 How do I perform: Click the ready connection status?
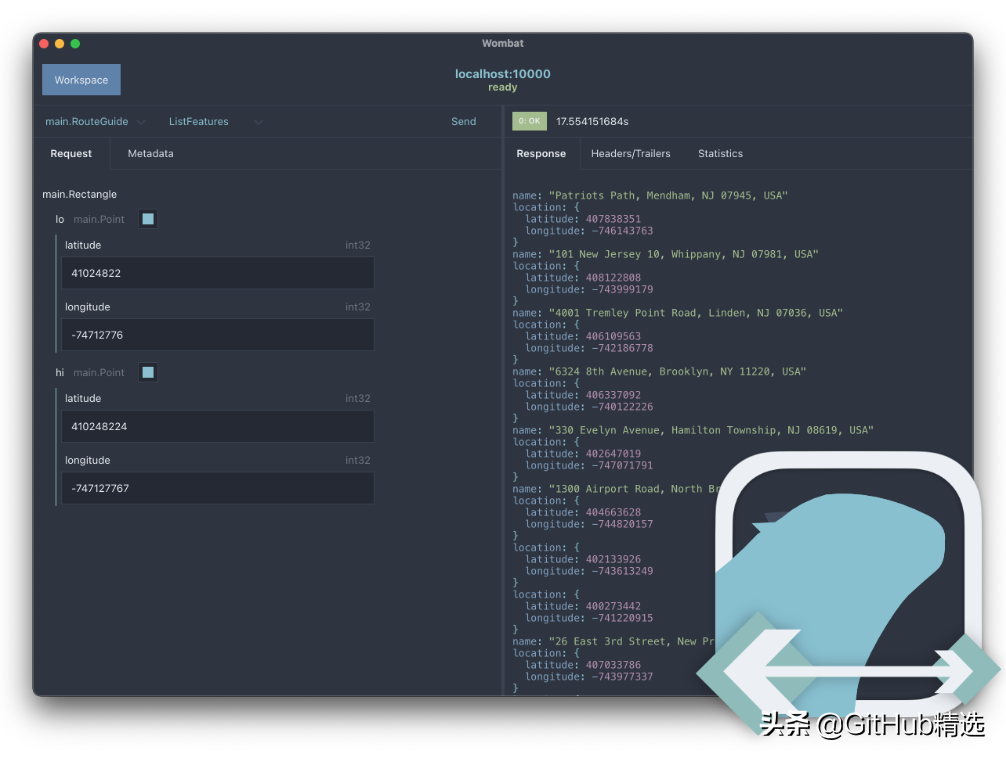(502, 87)
